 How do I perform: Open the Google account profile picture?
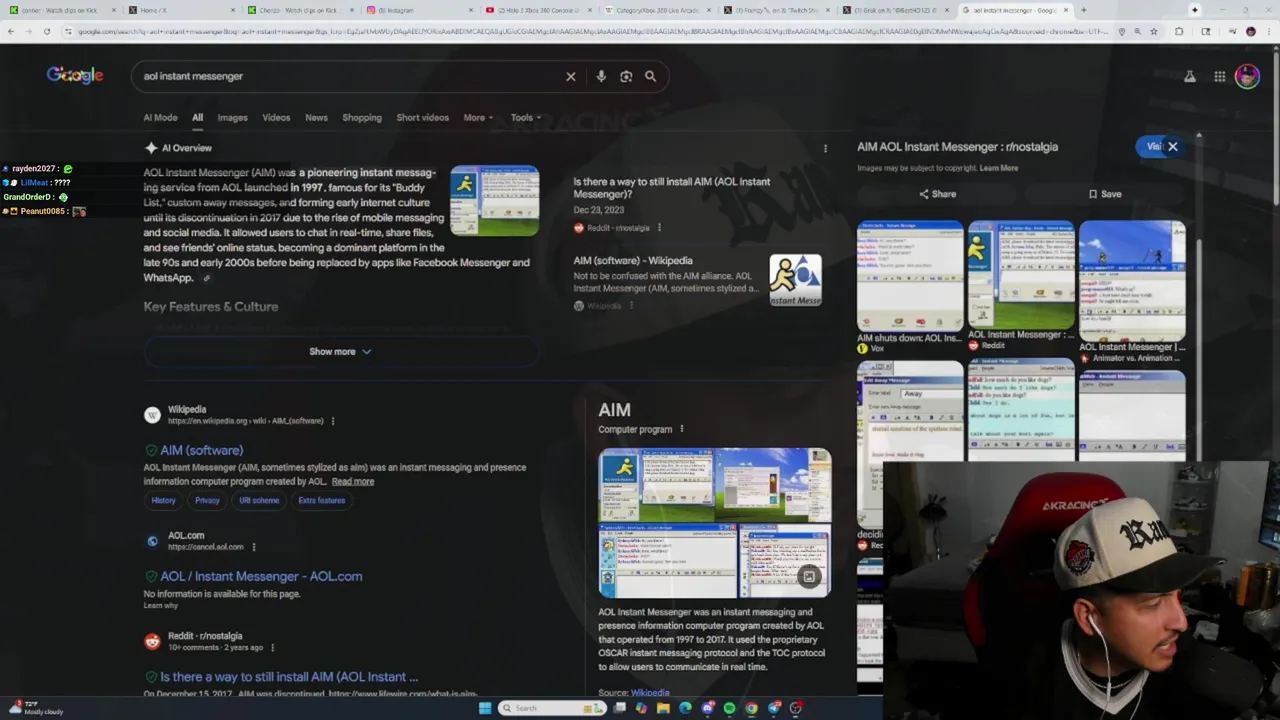click(1247, 76)
